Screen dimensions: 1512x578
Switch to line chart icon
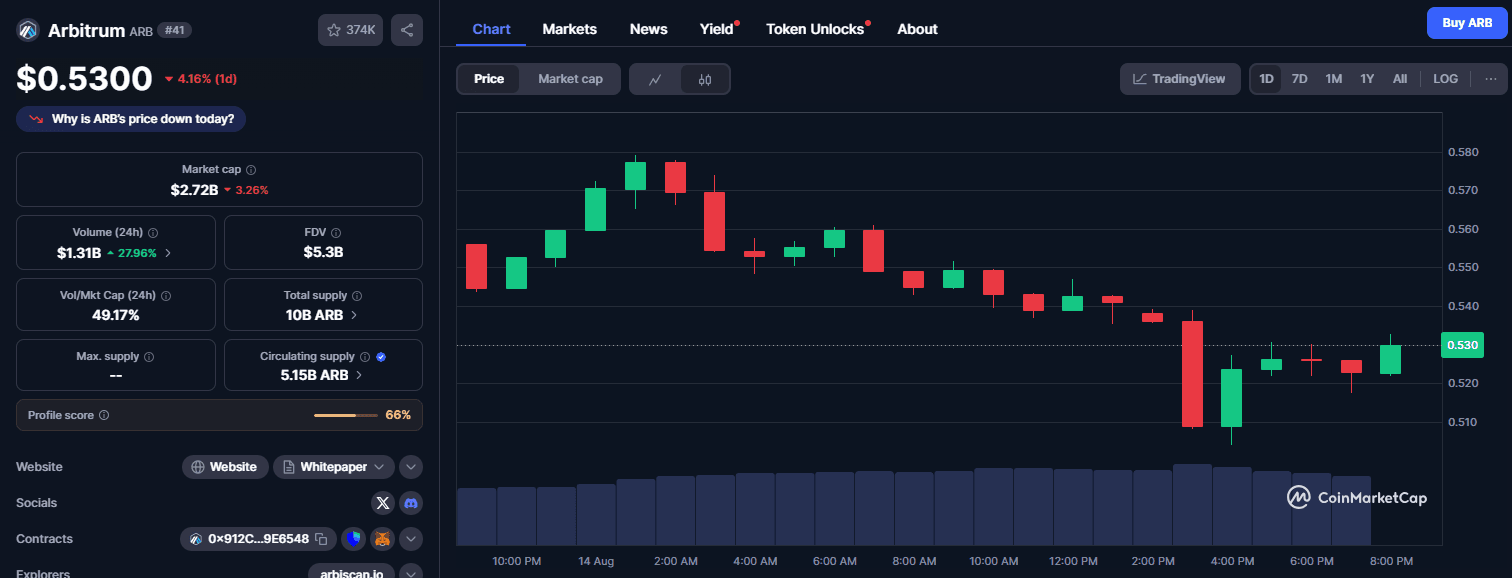[655, 79]
